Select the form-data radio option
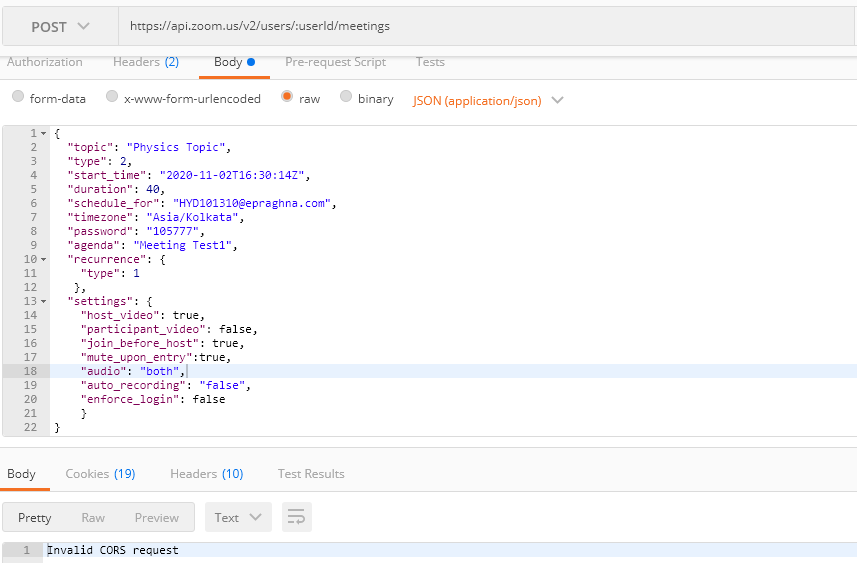The image size is (857, 563). [x=18, y=96]
